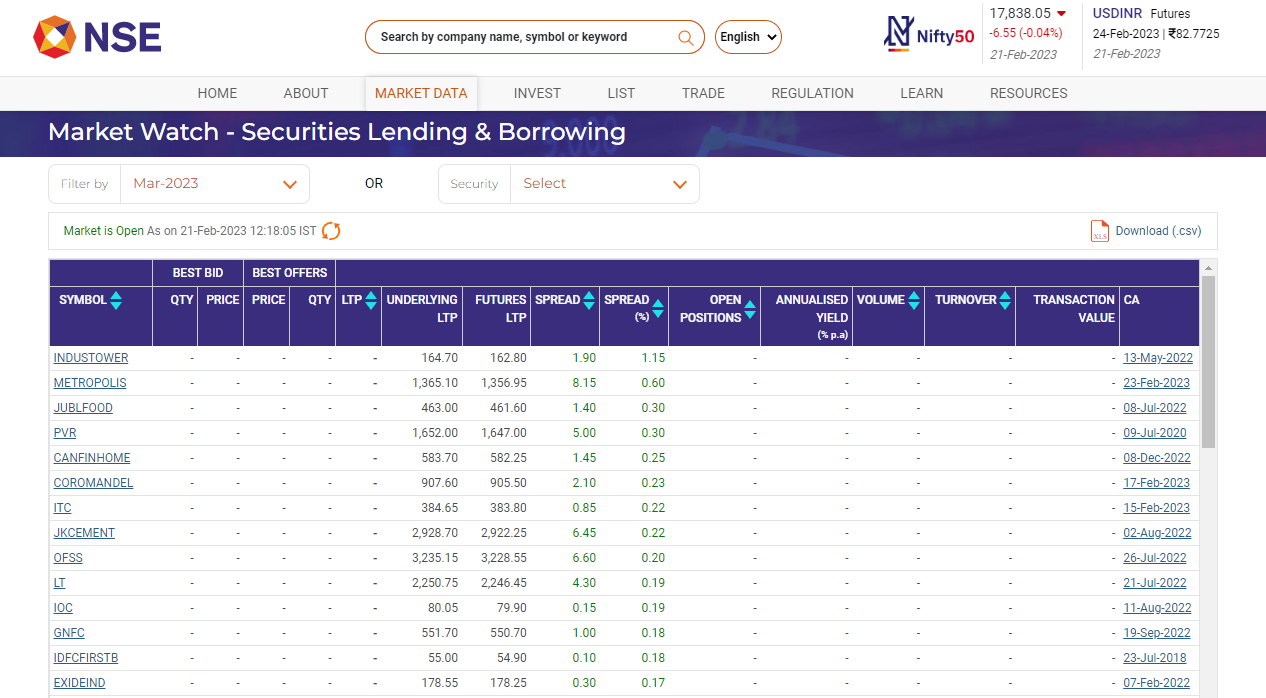
Task: Open the IDFCFIRSTB symbol link
Action: pos(86,658)
